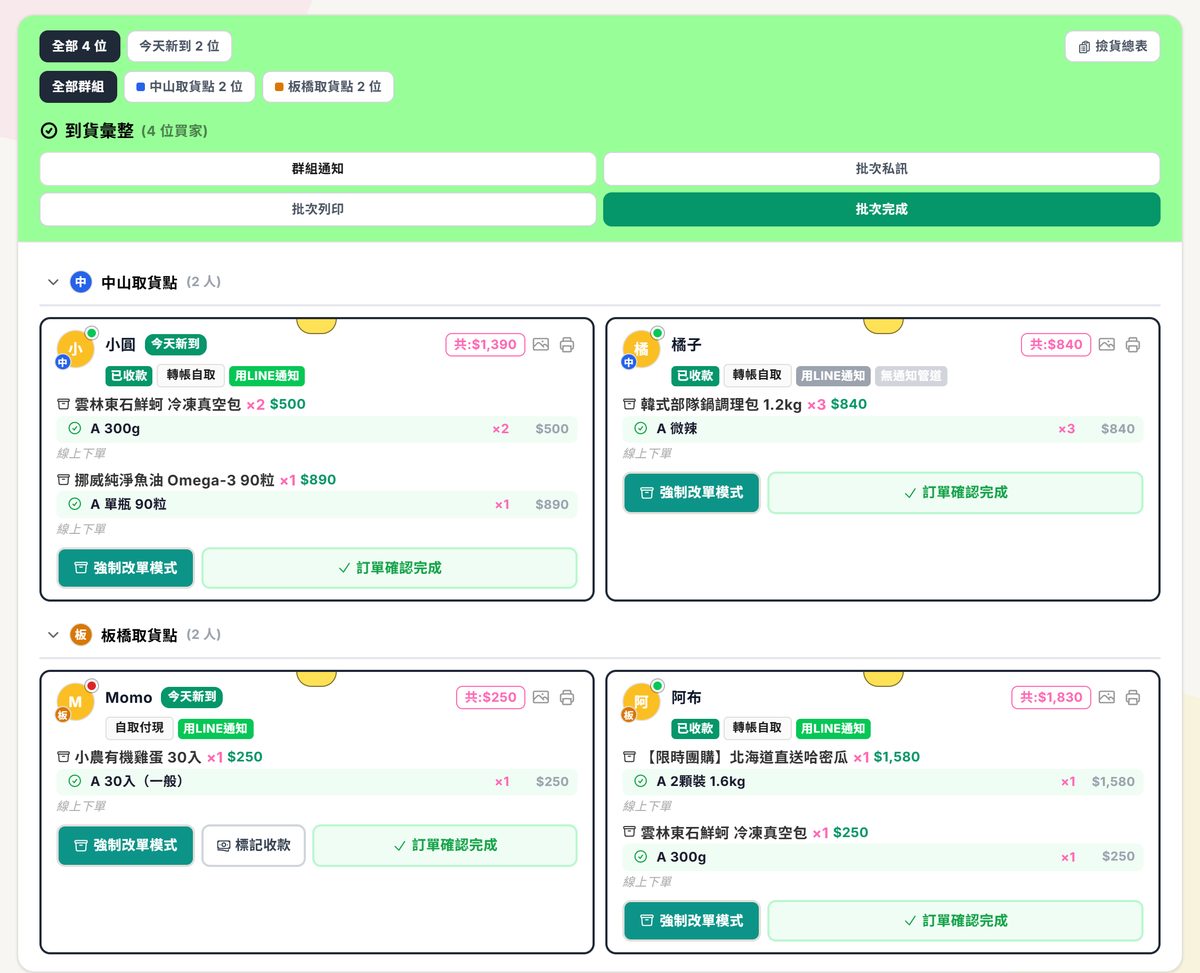Screen dimensions: 1200x973
Task: Click 強制改單模式 on 阿布's card
Action: tap(692, 921)
